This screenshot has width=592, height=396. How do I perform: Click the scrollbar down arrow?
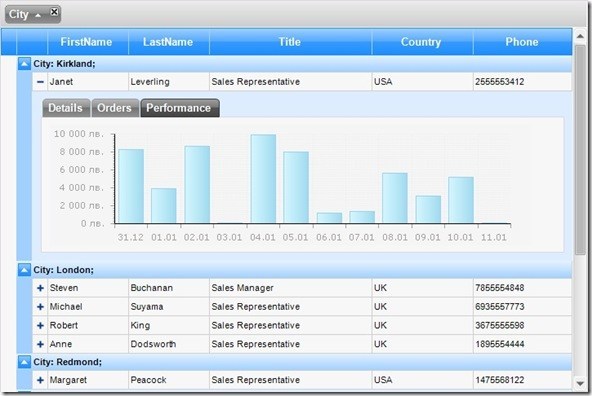[580, 384]
